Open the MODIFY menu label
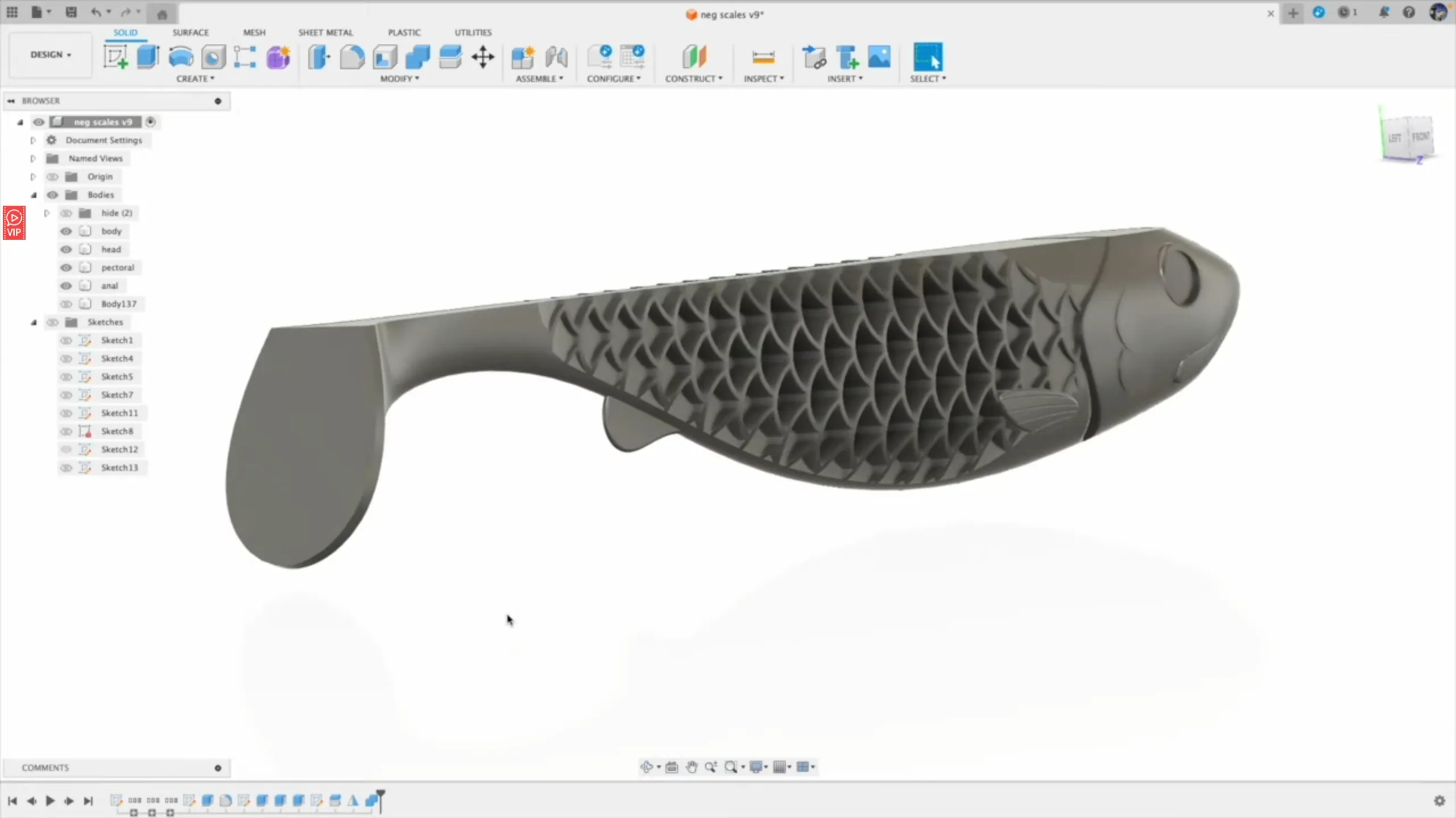This screenshot has height=818, width=1456. [399, 78]
